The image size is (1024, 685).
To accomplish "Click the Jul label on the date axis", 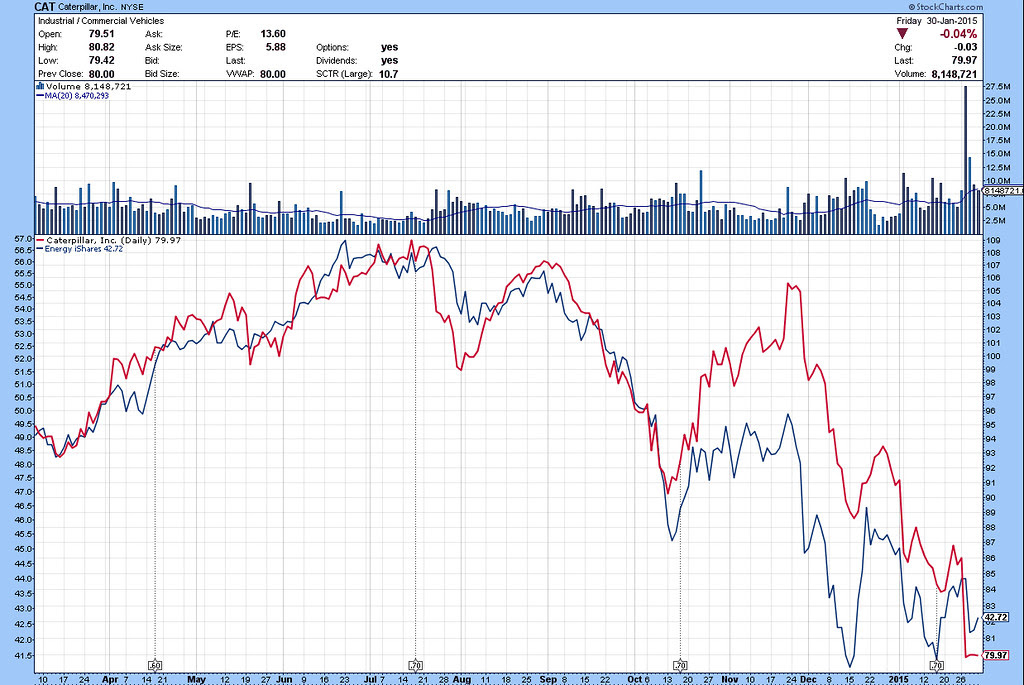I will [x=370, y=679].
